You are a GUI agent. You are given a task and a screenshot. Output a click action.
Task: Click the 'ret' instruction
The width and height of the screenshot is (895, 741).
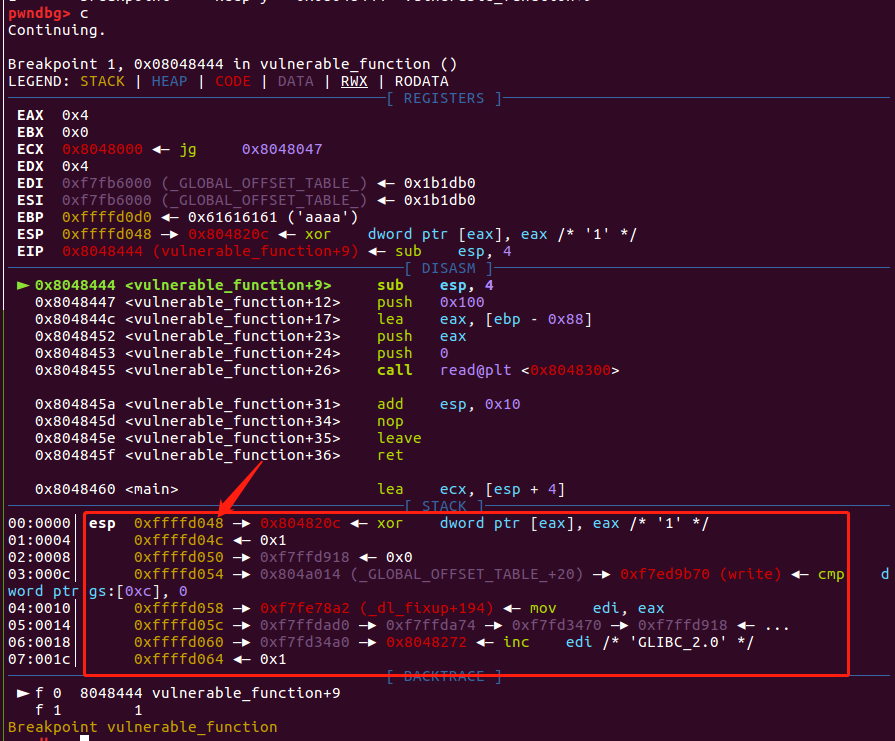pyautogui.click(x=390, y=455)
